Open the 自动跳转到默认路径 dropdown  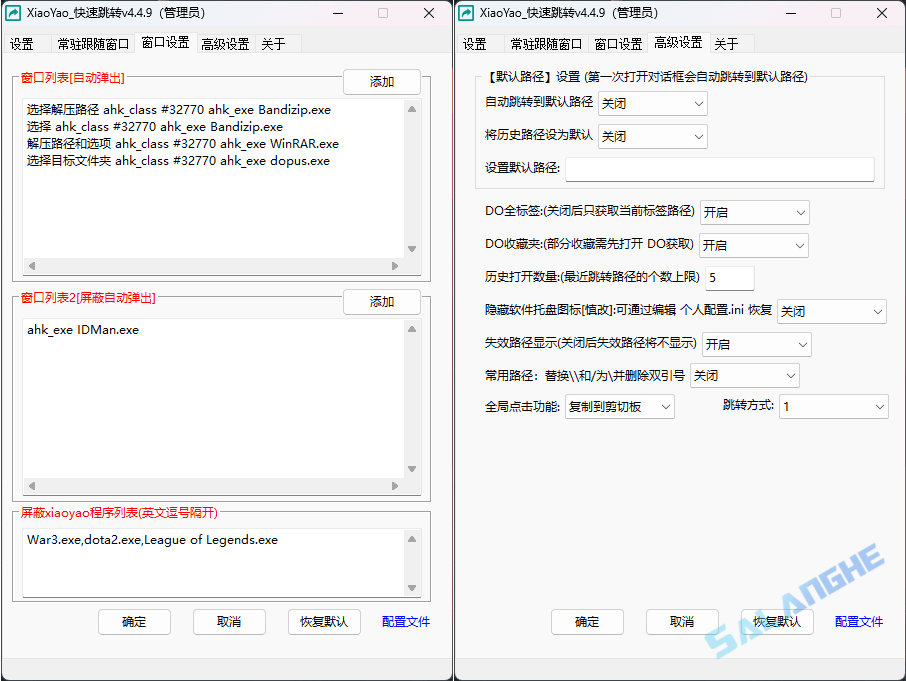tap(652, 103)
